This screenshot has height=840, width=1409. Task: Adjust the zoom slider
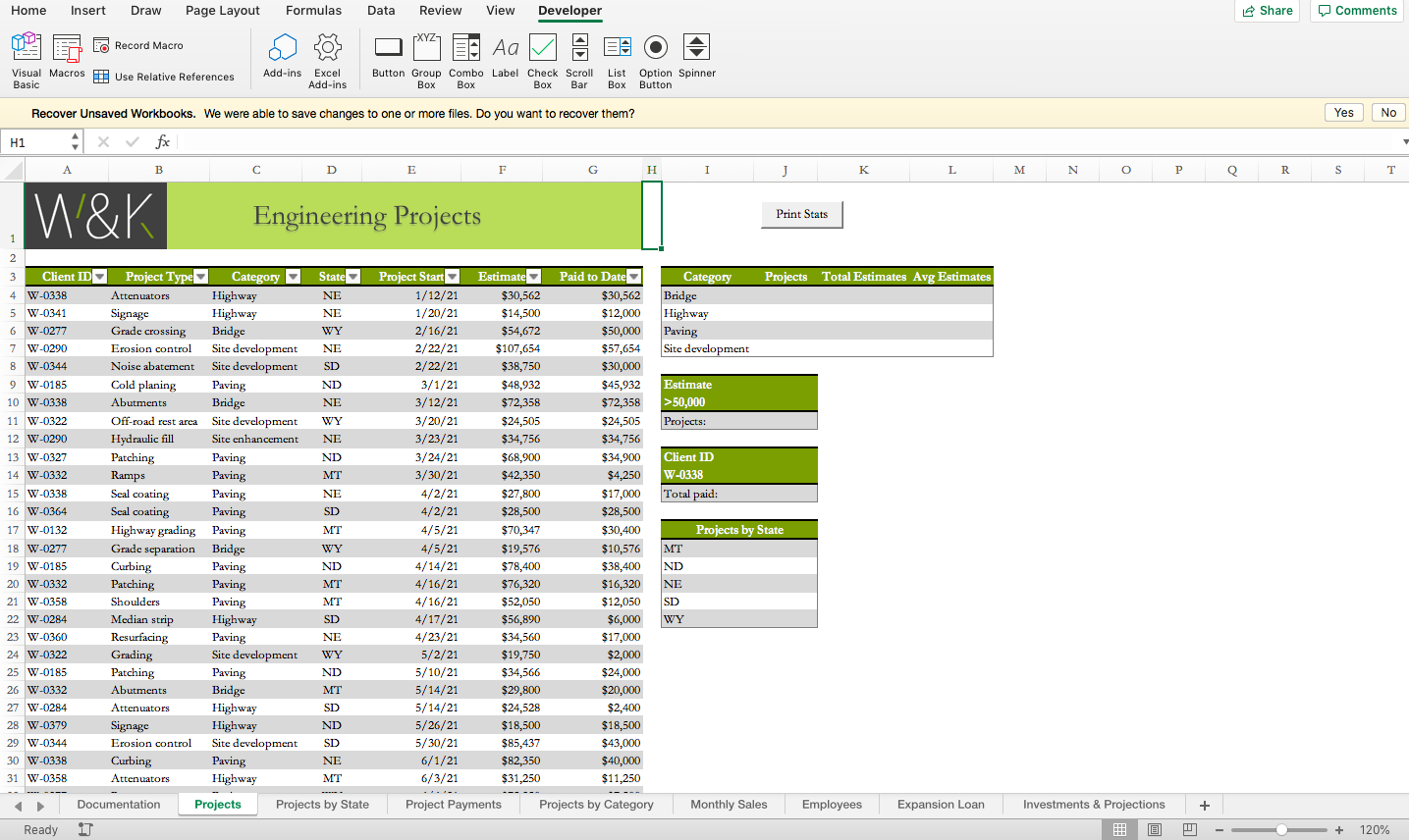1280,828
